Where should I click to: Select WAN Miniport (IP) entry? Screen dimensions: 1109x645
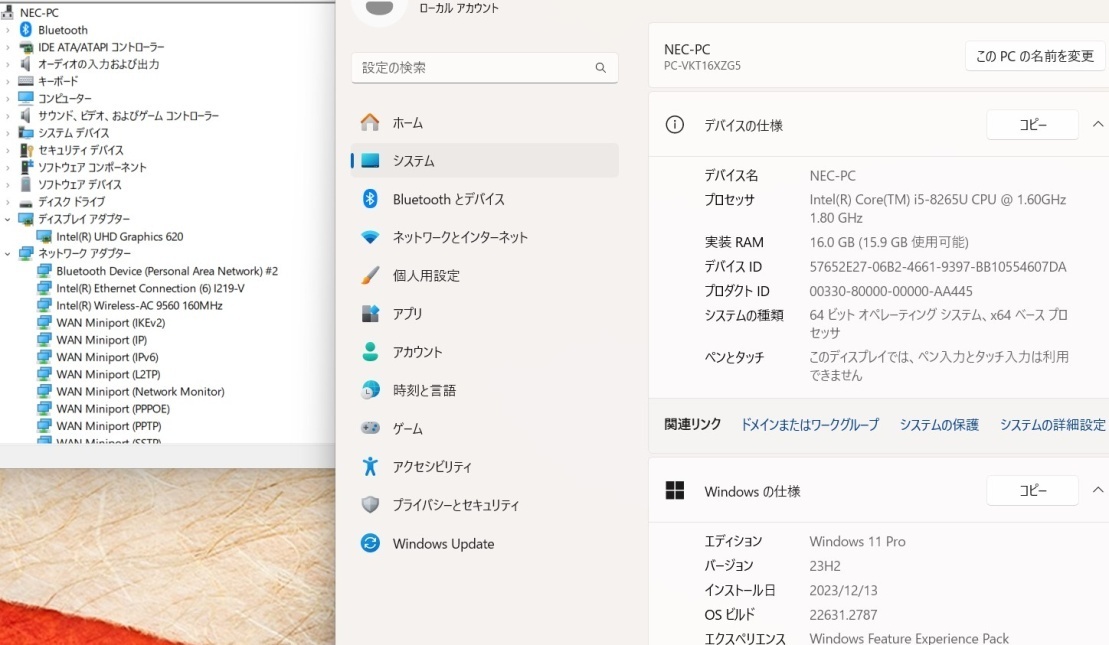pos(102,340)
